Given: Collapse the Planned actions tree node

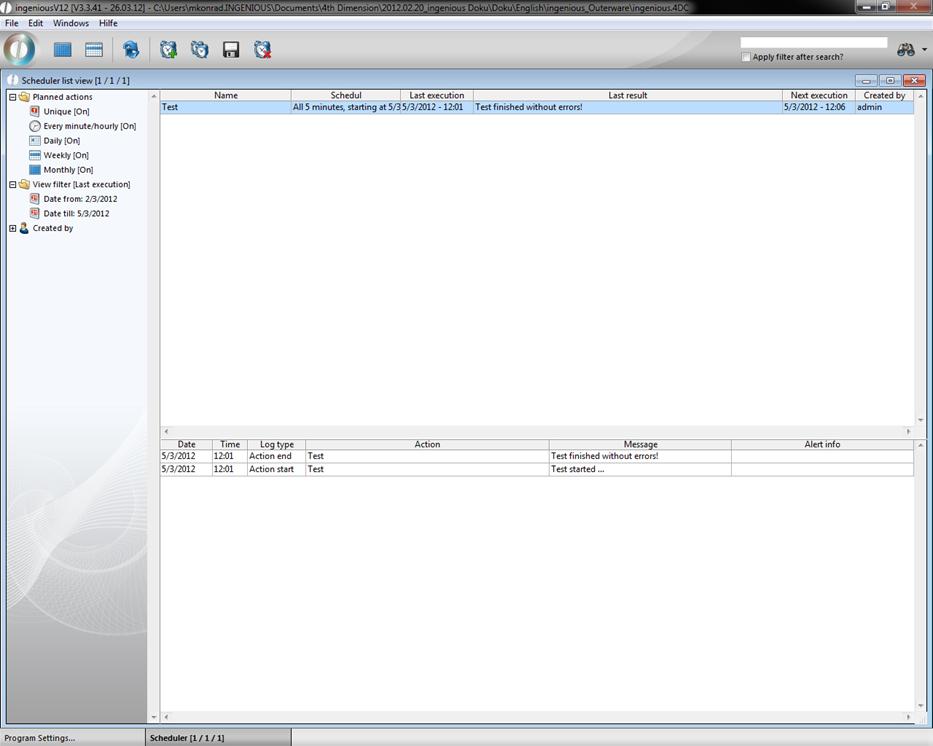Looking at the screenshot, I should pyautogui.click(x=13, y=97).
